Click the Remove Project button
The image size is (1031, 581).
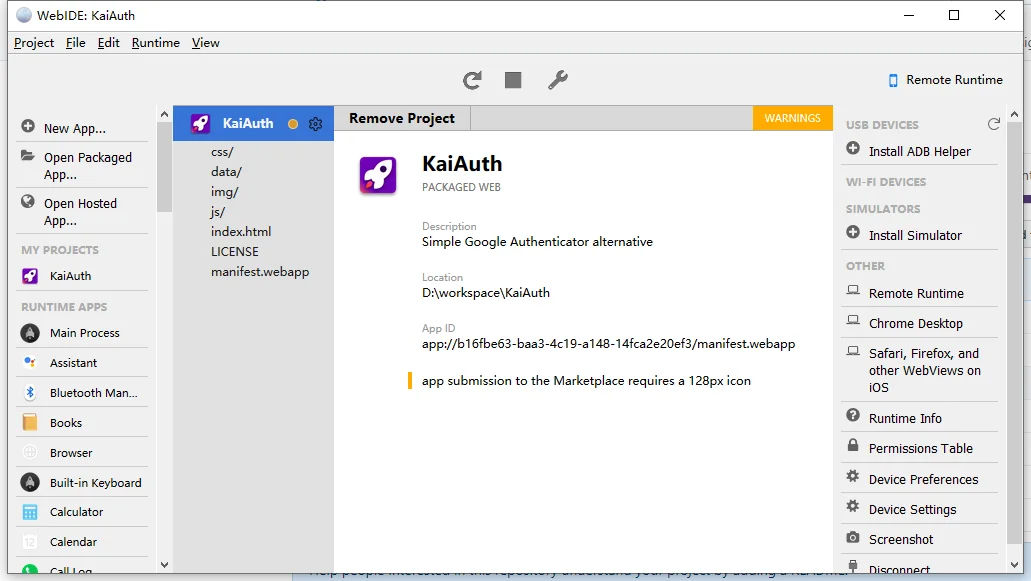[x=402, y=118]
